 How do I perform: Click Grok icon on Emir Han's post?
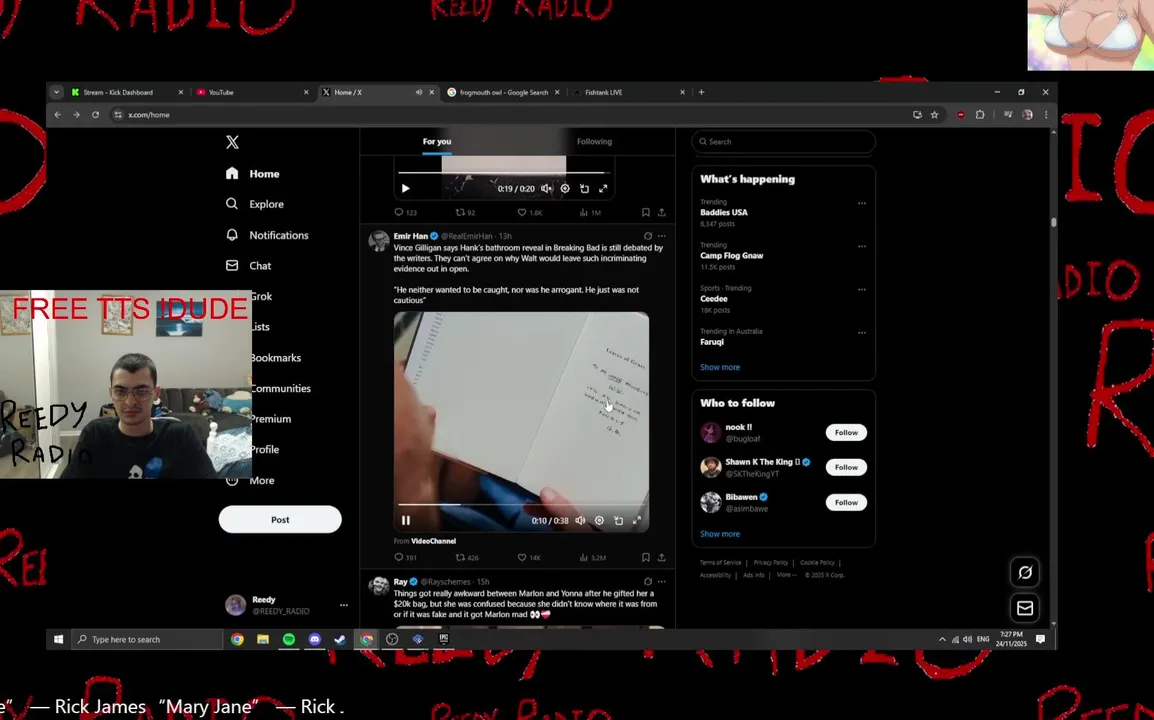648,236
